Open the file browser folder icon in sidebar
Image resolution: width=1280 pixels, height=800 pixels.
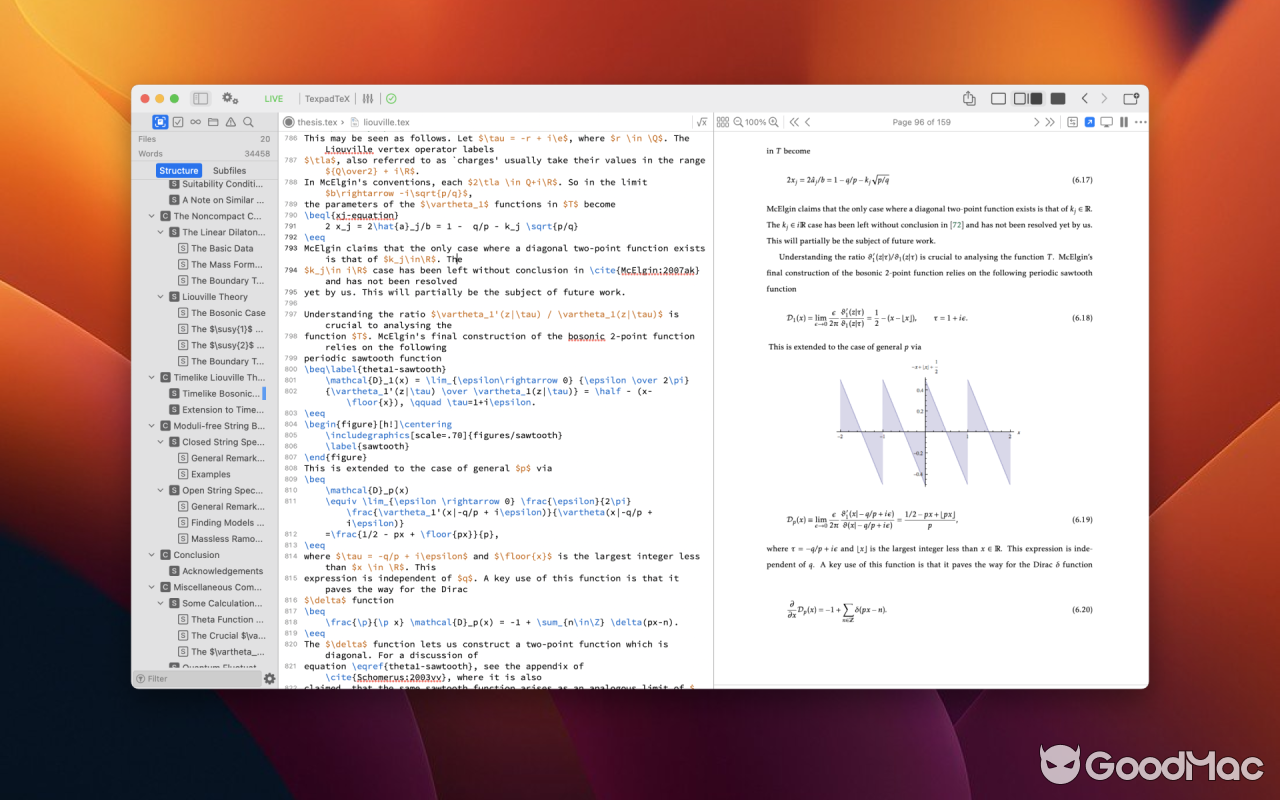(x=212, y=122)
